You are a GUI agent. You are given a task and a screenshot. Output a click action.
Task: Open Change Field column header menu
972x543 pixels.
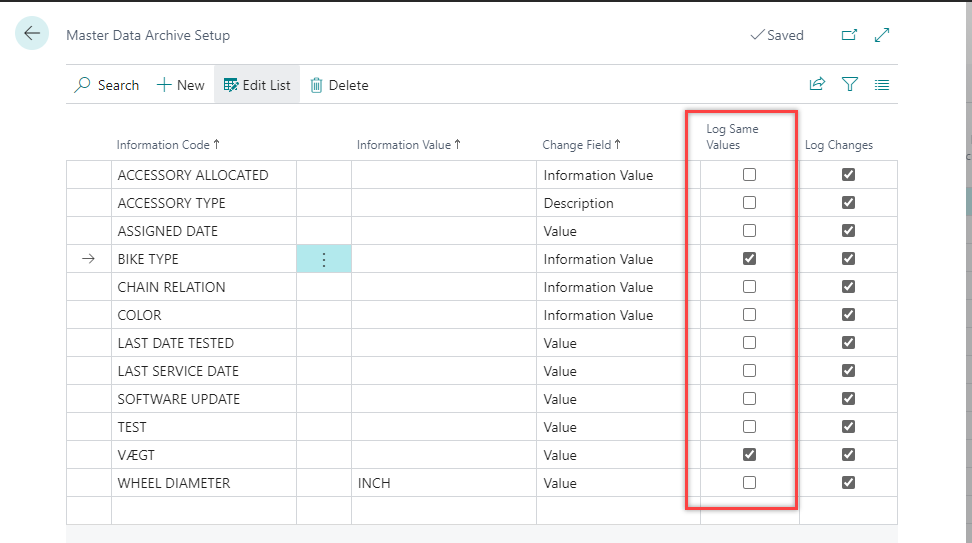click(581, 145)
